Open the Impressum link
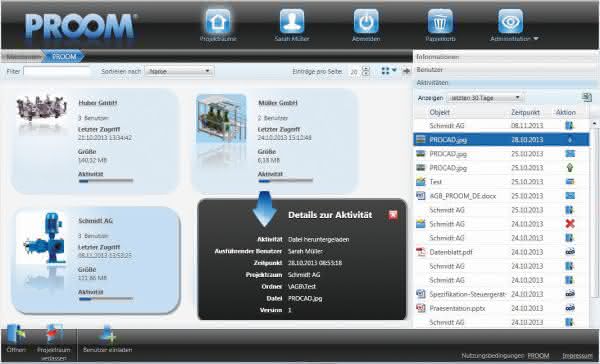 [577, 356]
